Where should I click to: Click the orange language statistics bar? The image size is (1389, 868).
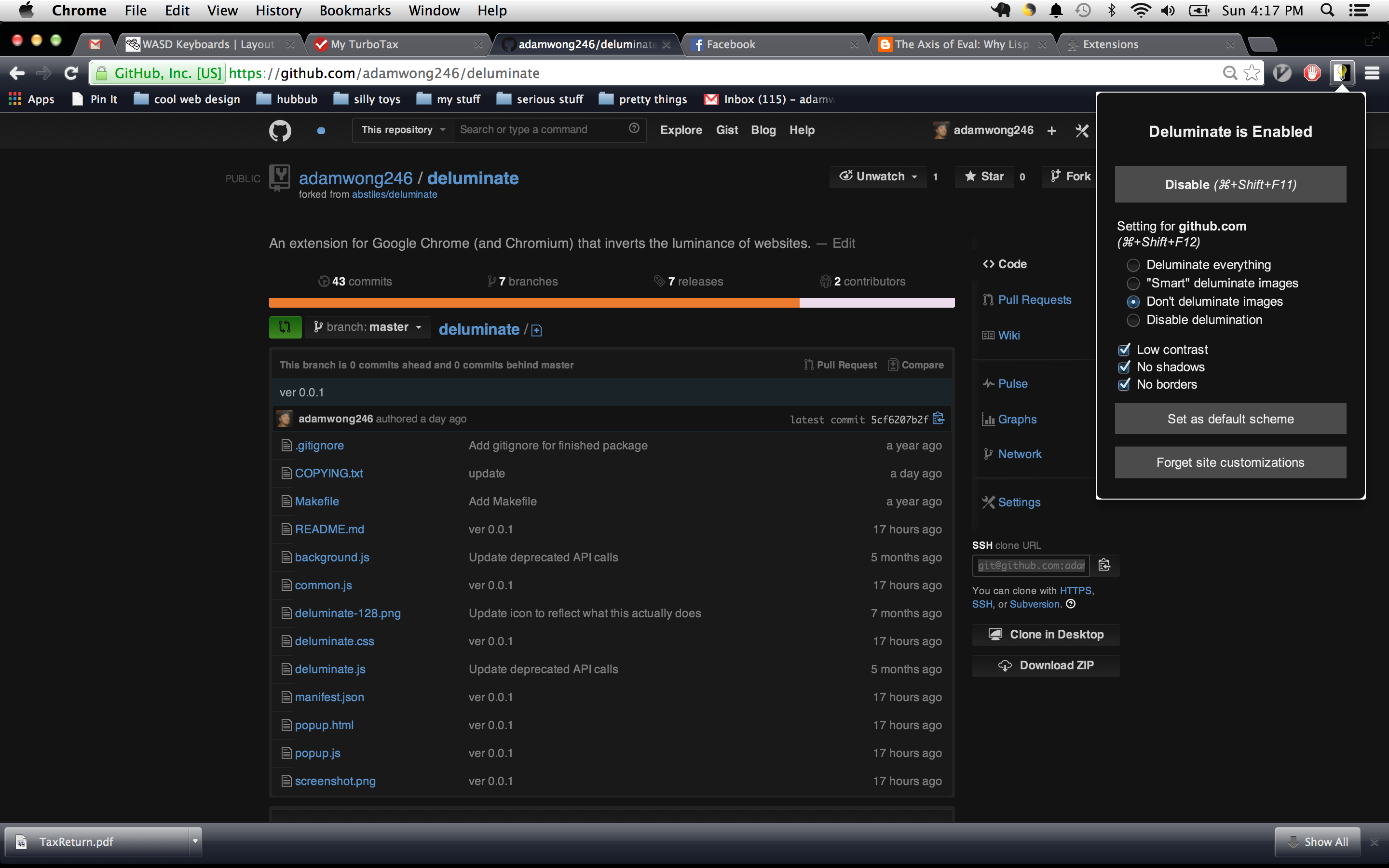coord(534,302)
